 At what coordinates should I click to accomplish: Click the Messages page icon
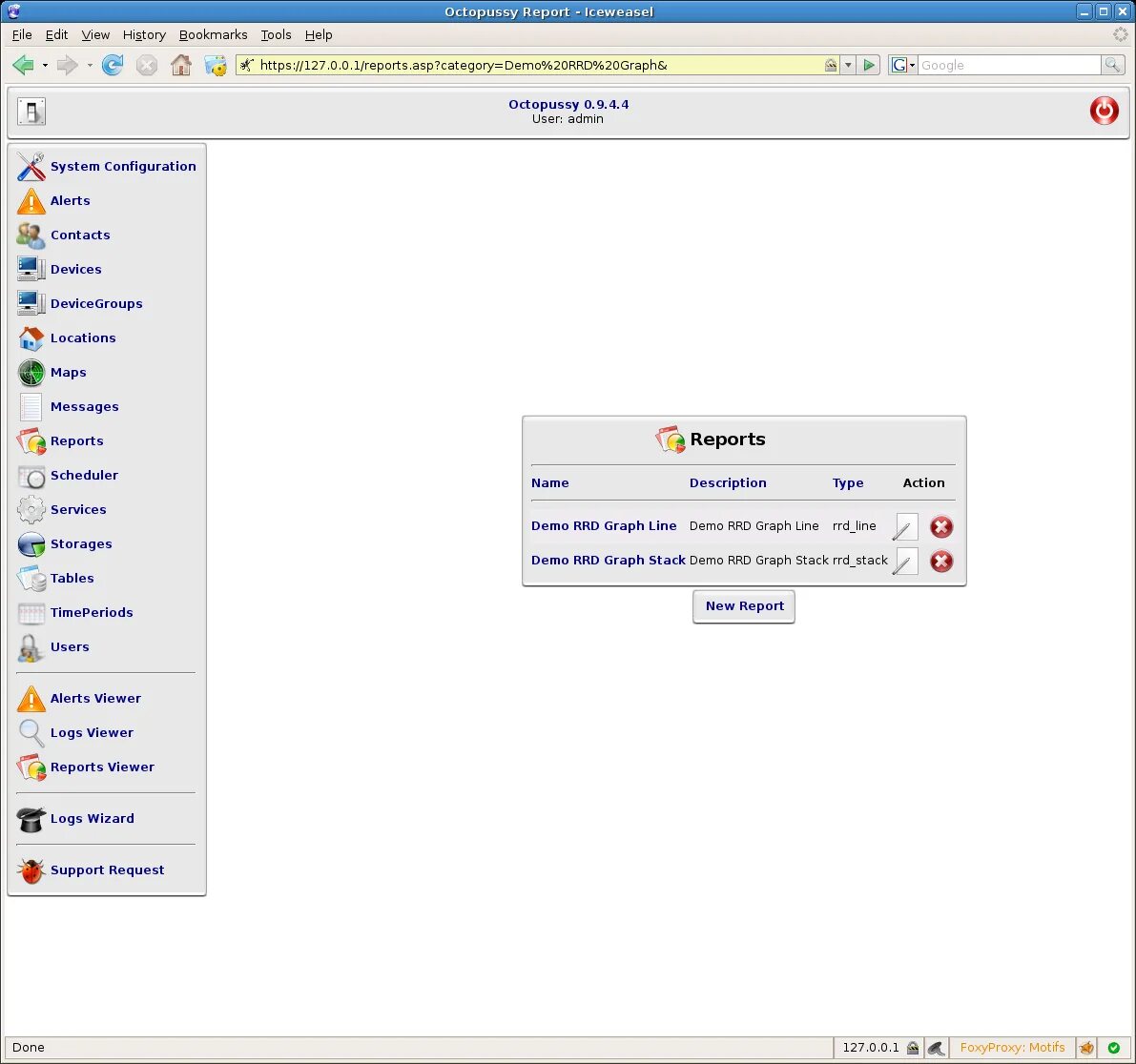(31, 406)
